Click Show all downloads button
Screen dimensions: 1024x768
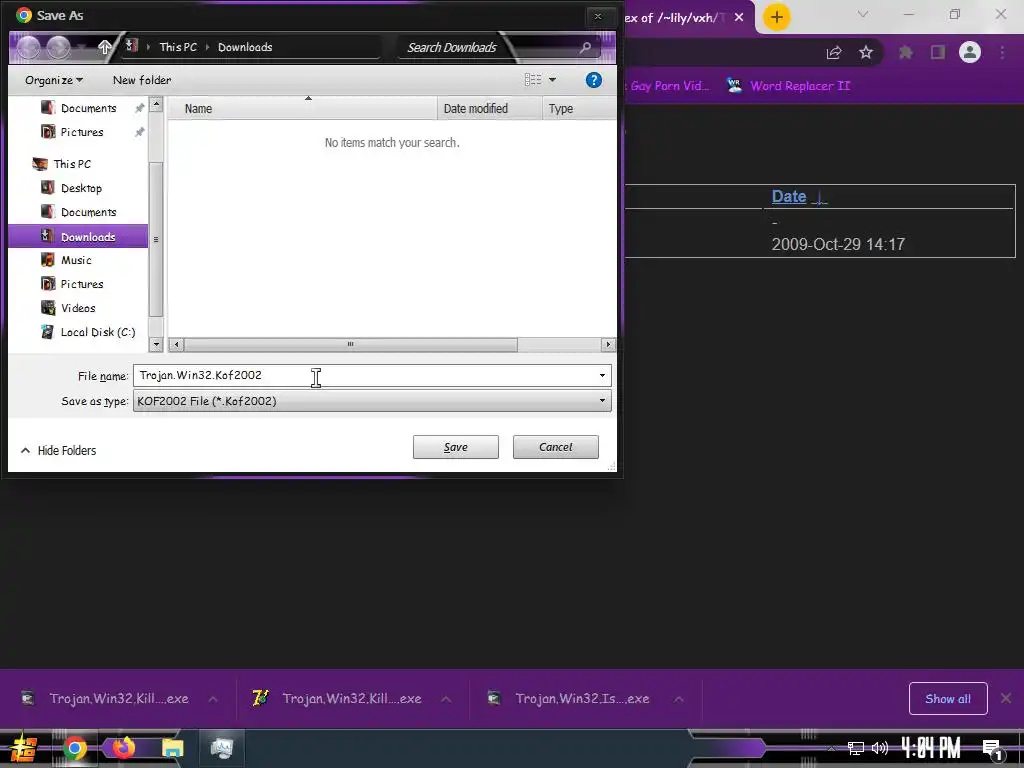[948, 699]
